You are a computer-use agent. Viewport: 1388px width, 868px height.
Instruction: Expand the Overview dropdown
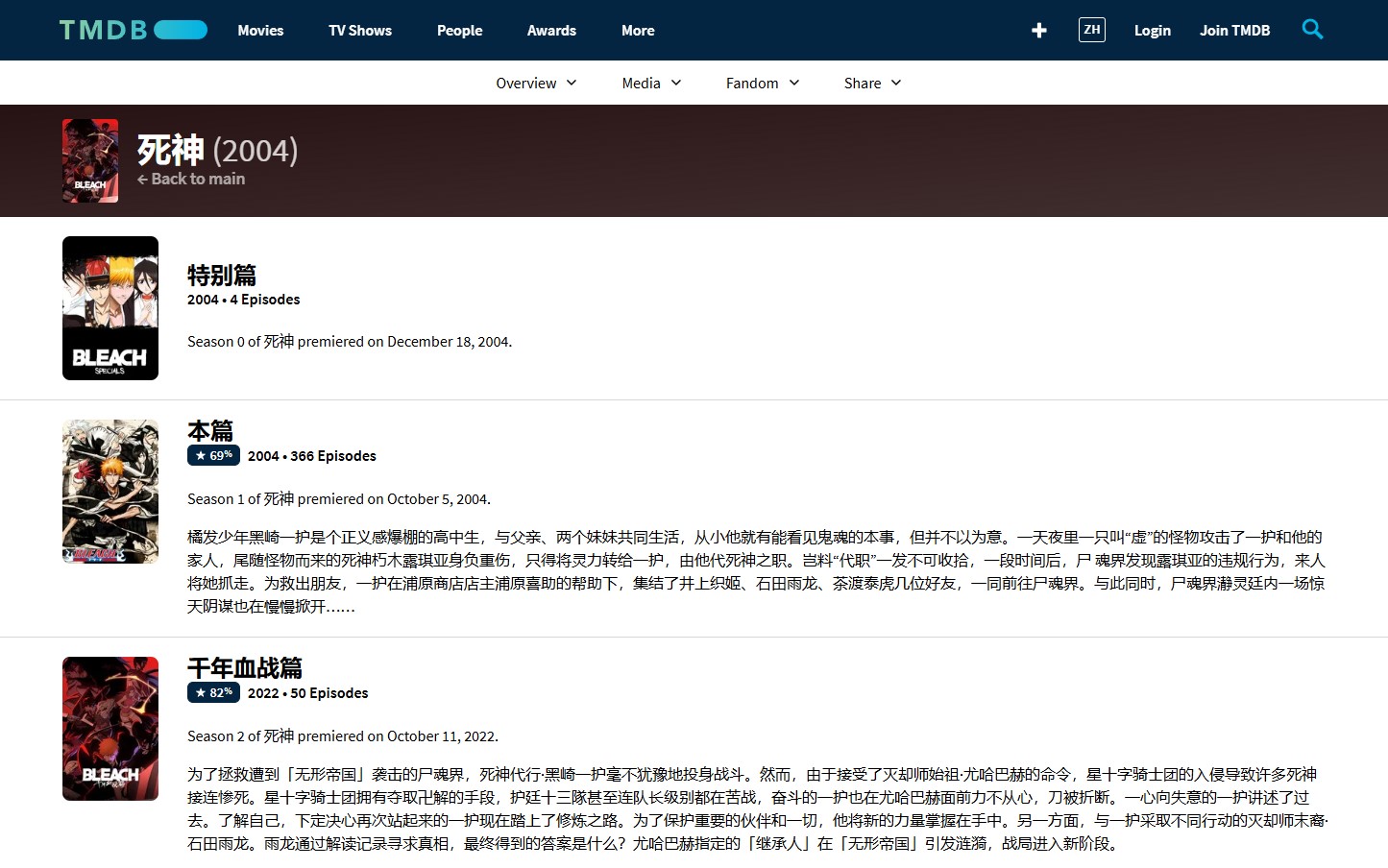coord(536,84)
